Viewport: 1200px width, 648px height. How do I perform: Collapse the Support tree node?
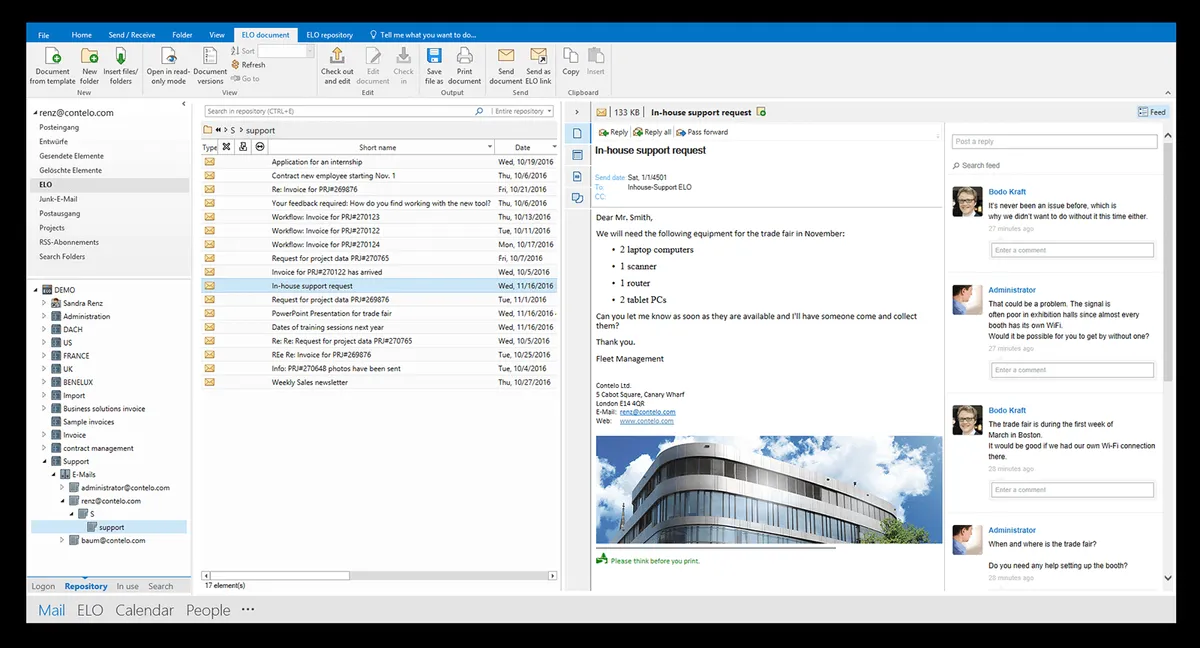tap(44, 461)
